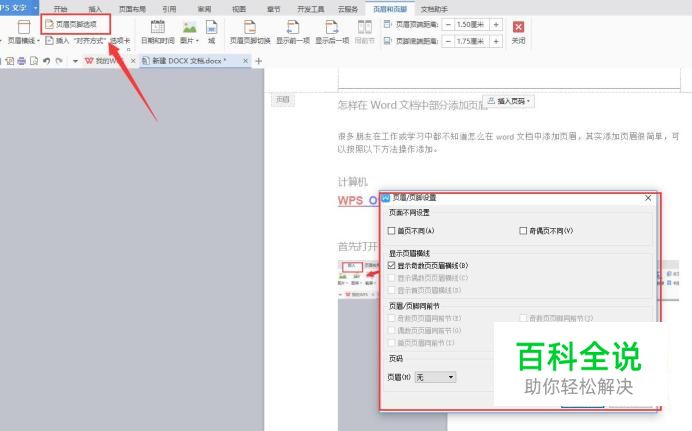Increase the footer bottom margin with plus
Screen dimensions: 692x431
tap(496, 41)
